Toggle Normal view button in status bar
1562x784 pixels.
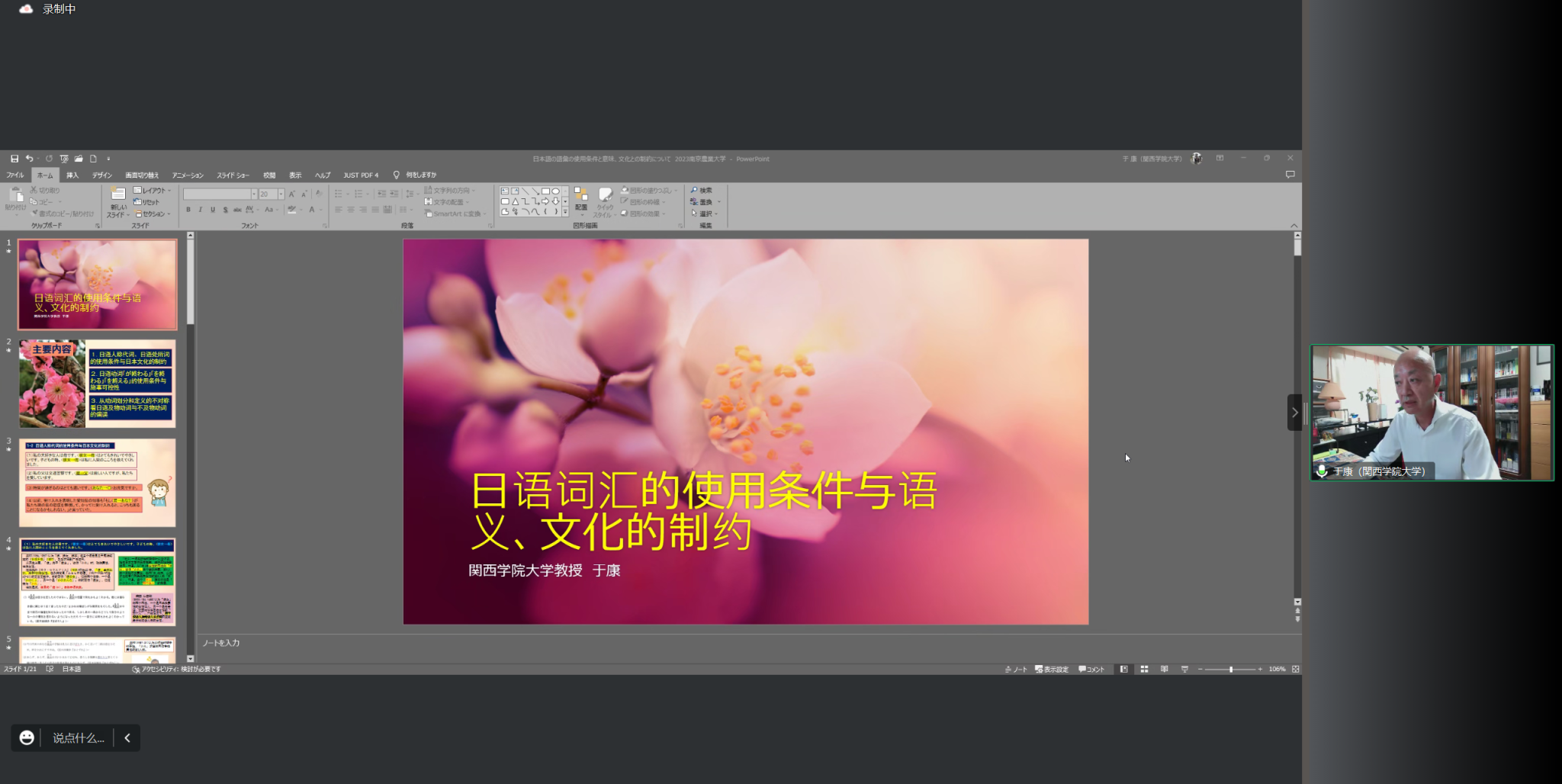[1123, 669]
